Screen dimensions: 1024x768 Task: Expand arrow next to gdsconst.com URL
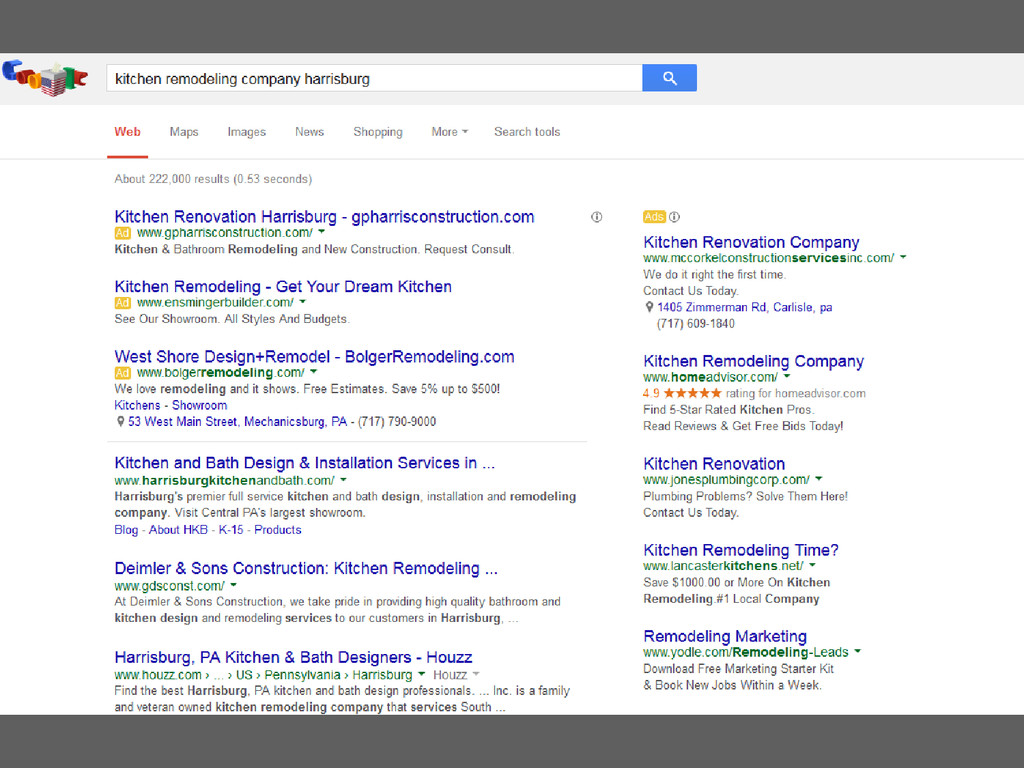tap(234, 585)
